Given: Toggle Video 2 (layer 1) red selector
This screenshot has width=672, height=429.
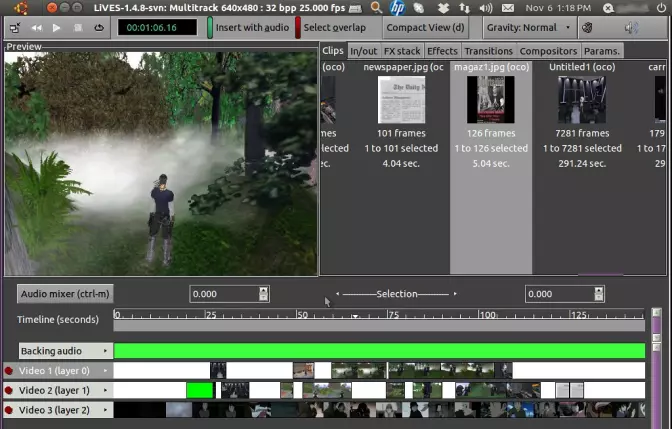Looking at the screenshot, I should pos(9,390).
